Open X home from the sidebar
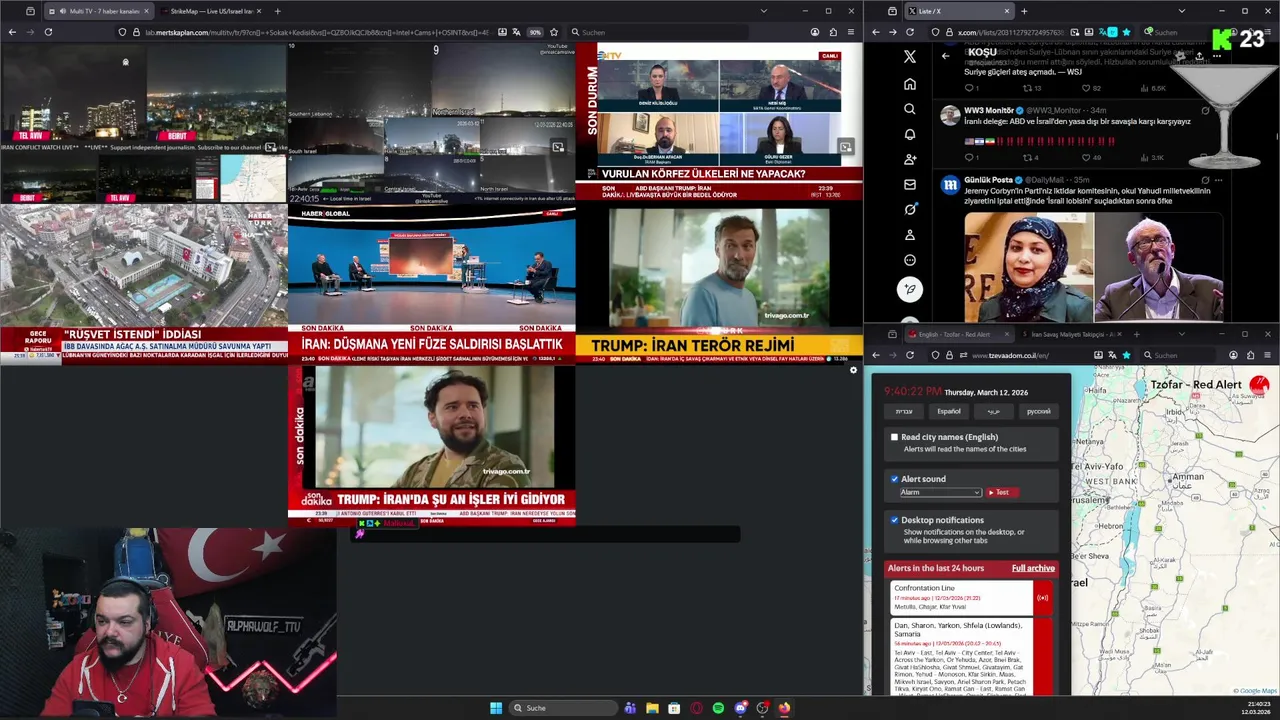The height and width of the screenshot is (720, 1280). (909, 84)
